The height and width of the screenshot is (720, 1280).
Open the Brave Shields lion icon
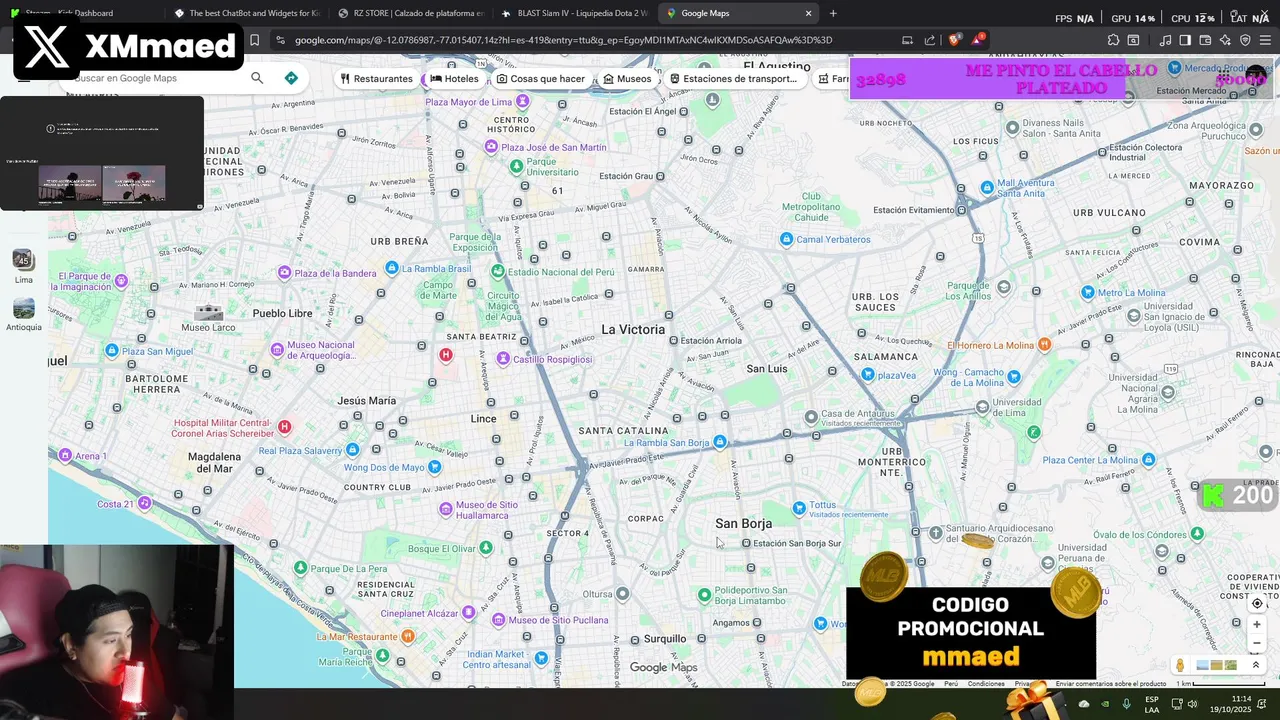click(954, 40)
